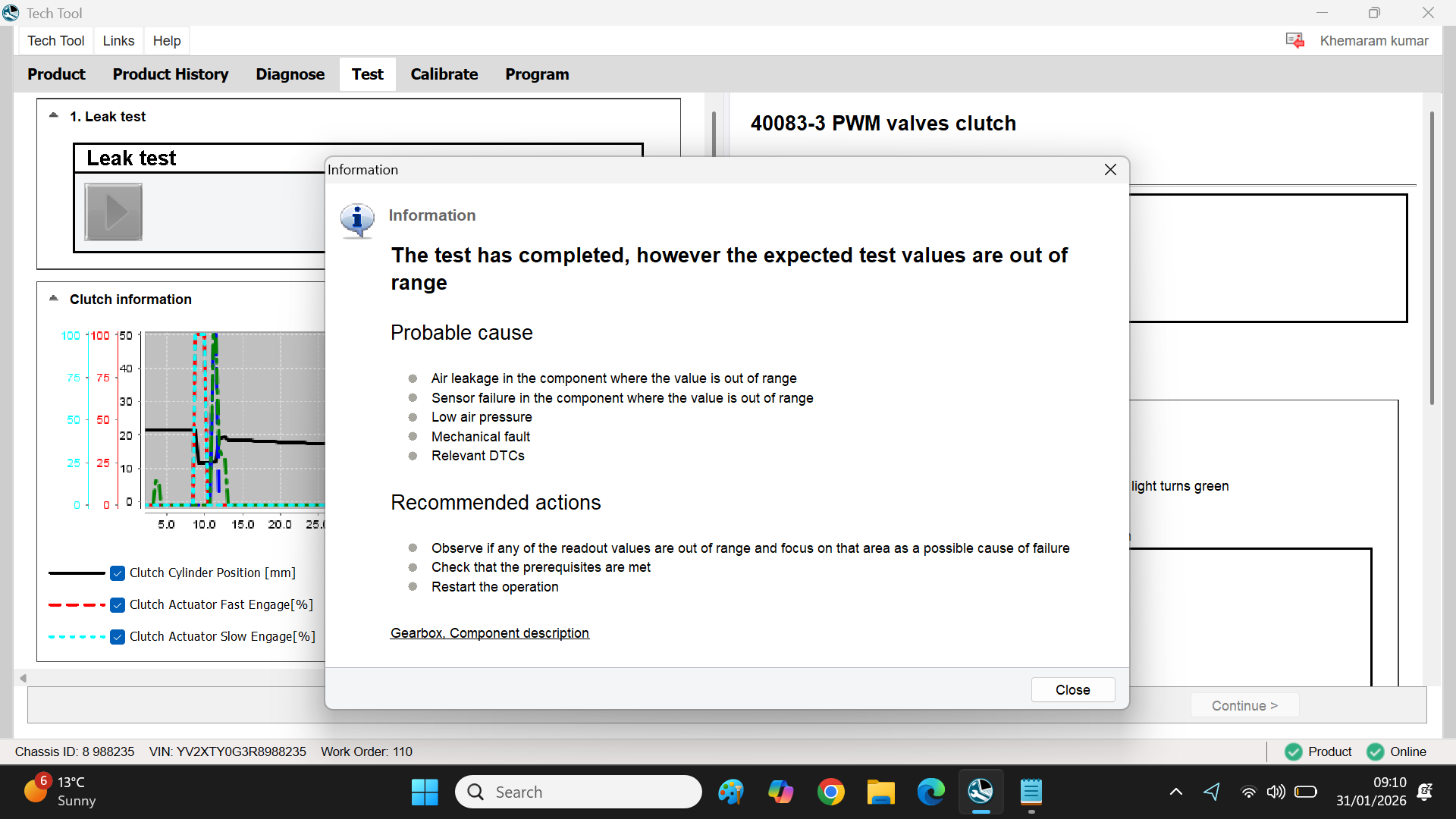Click the green Product status check icon
The image size is (1456, 819).
[x=1294, y=752]
